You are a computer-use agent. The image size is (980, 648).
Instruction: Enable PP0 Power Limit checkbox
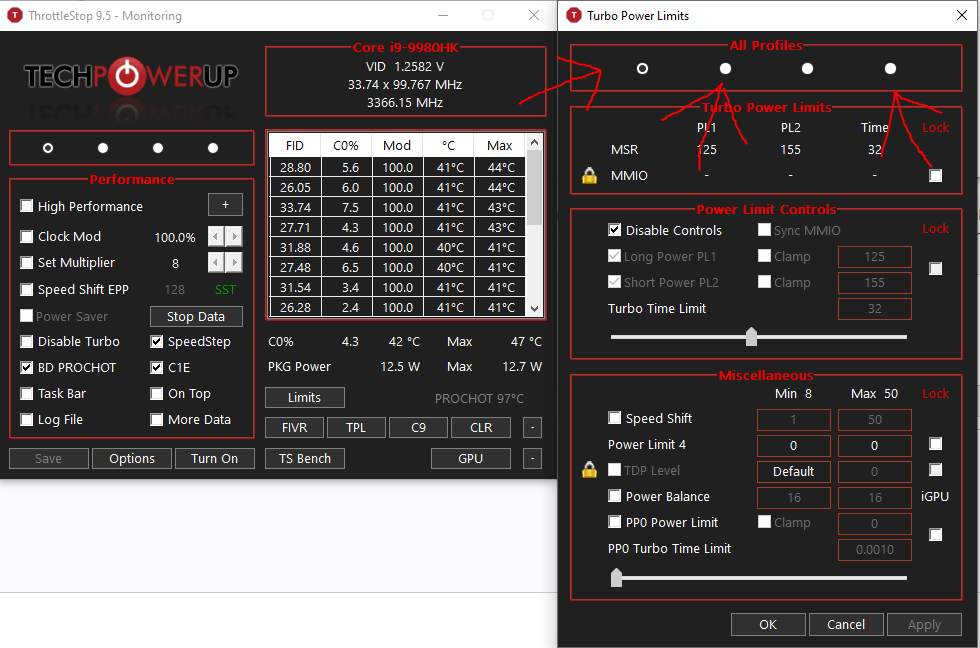614,522
